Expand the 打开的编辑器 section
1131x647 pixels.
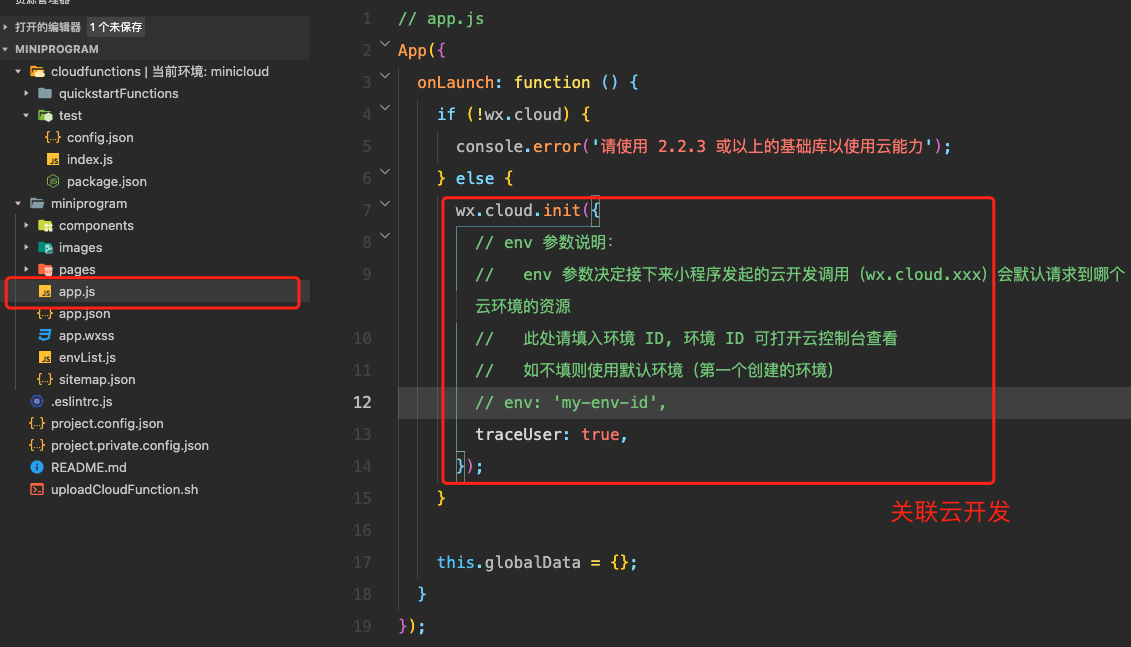coord(6,27)
